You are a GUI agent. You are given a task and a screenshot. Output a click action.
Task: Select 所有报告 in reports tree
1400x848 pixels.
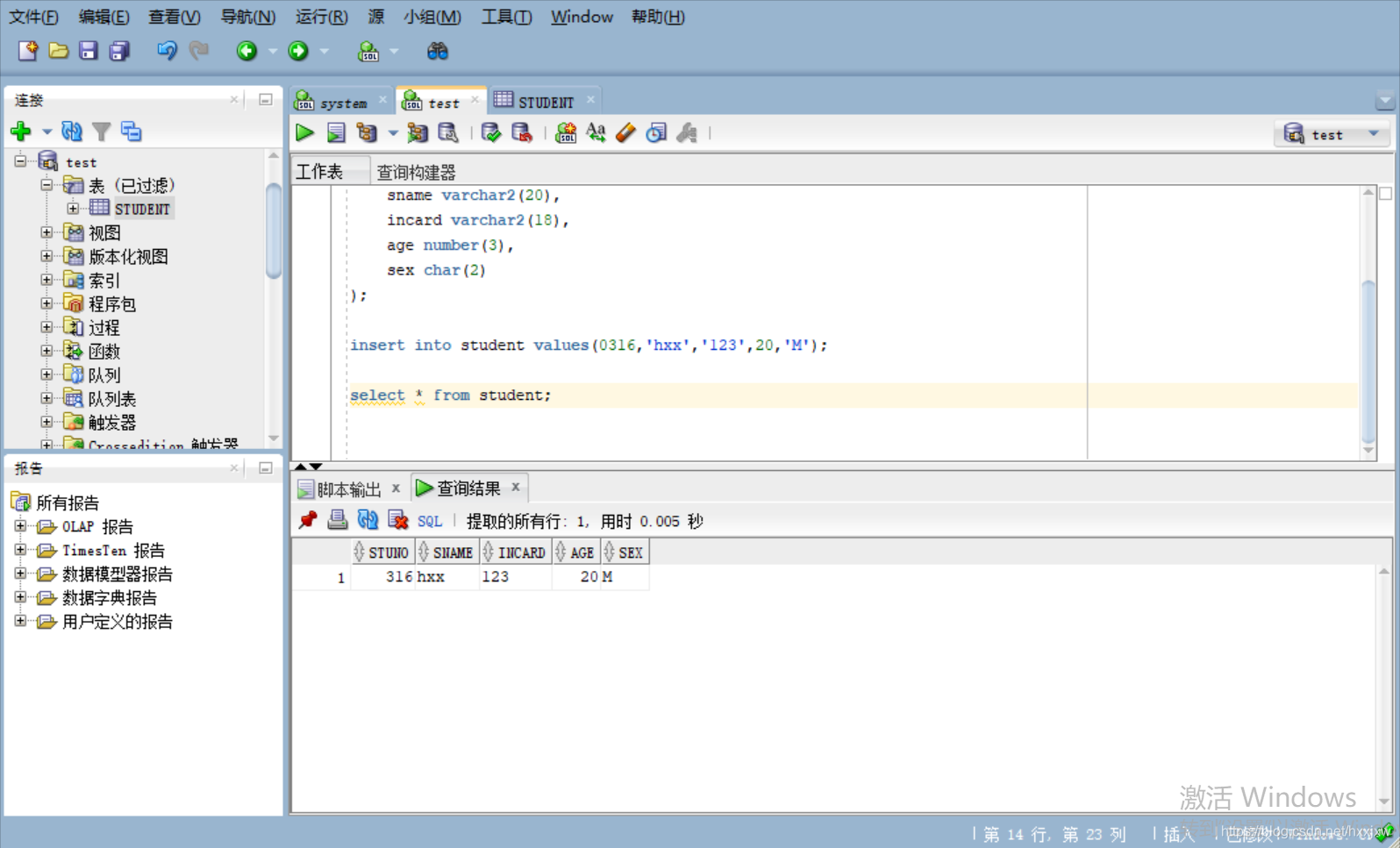(67, 502)
